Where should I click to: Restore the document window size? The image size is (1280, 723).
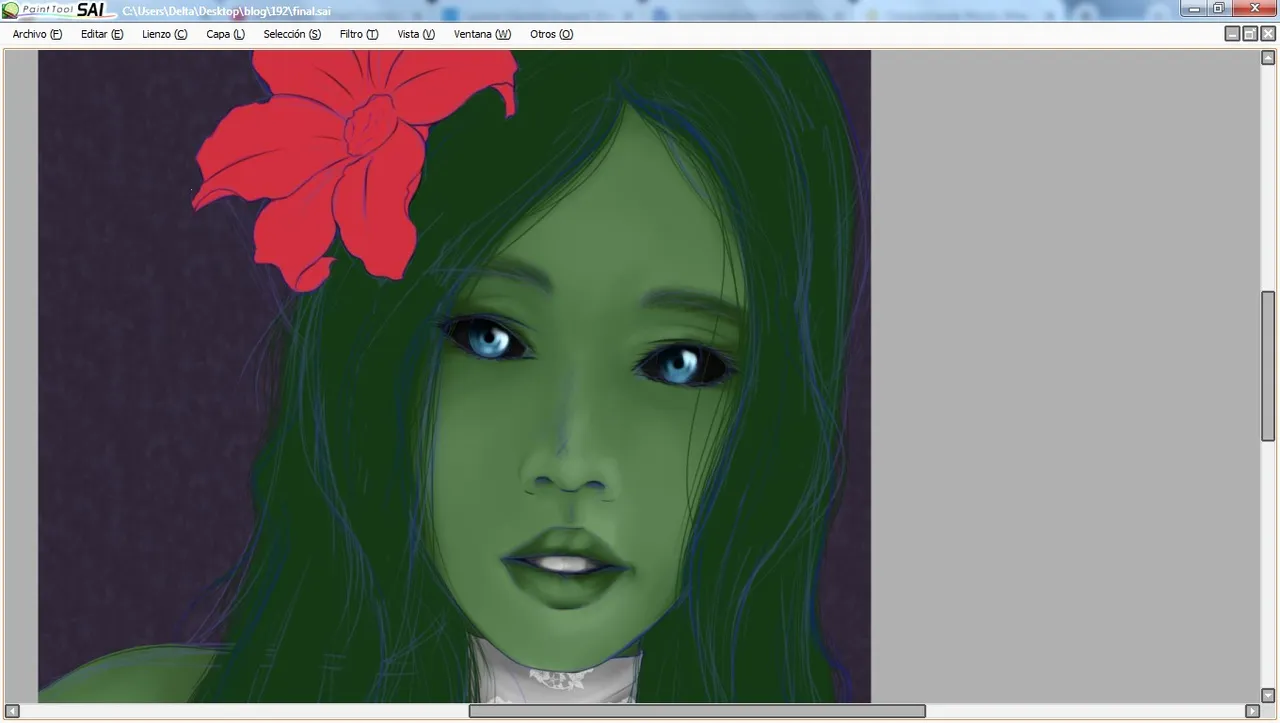(1250, 34)
